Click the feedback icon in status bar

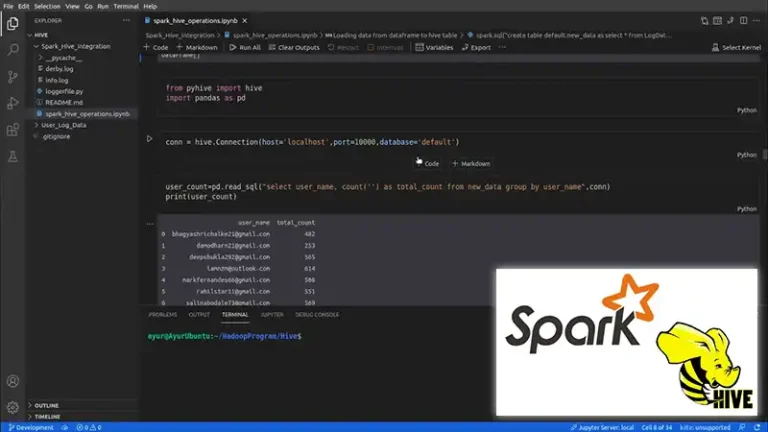coord(743,428)
